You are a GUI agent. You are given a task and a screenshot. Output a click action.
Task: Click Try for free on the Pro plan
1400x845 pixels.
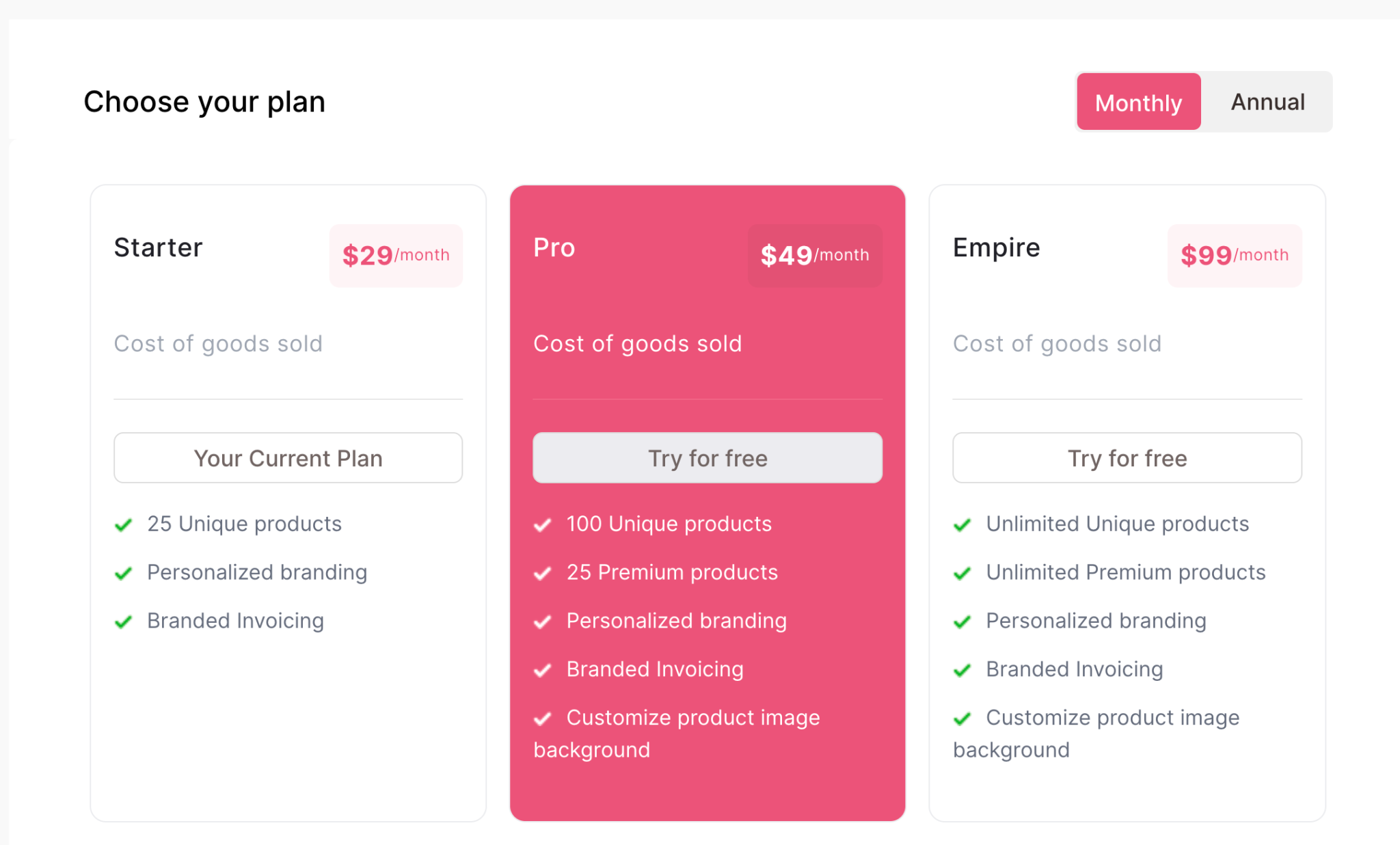pyautogui.click(x=707, y=458)
